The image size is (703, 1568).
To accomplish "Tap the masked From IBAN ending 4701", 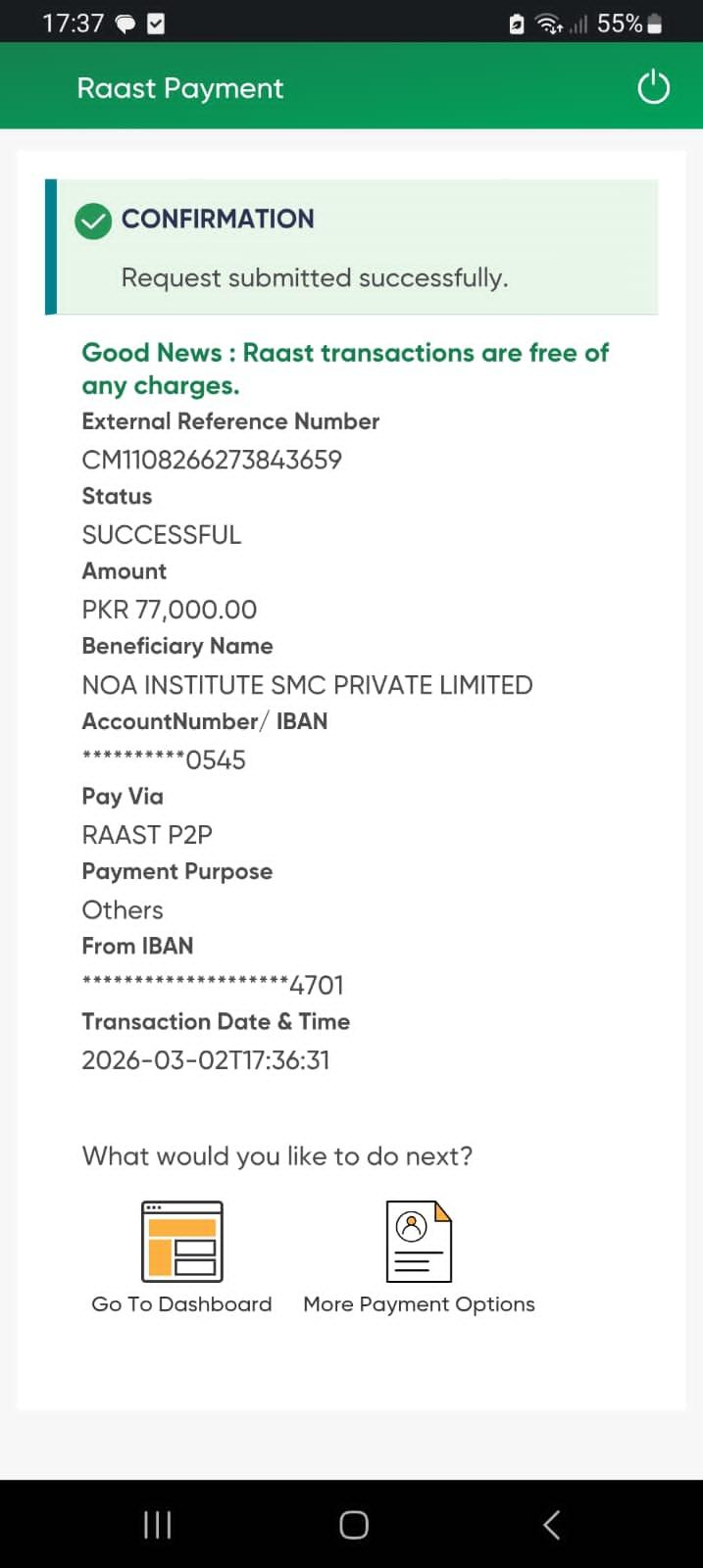I will tap(213, 985).
